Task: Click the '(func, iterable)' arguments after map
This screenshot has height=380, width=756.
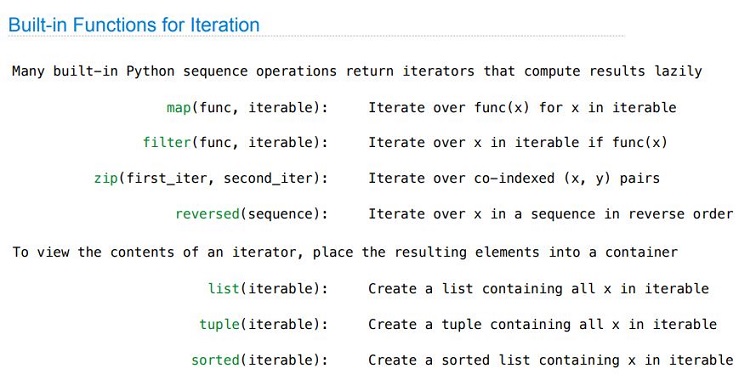Action: (256, 108)
